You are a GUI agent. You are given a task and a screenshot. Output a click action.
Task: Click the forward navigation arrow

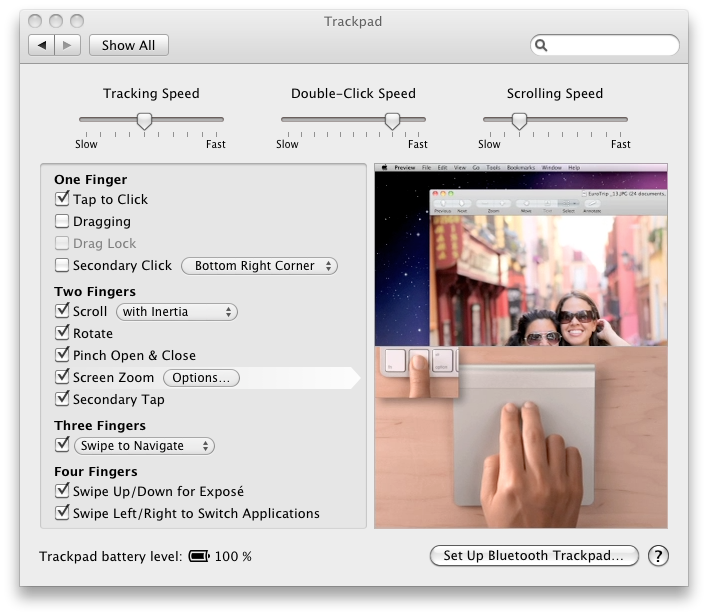pyautogui.click(x=67, y=45)
